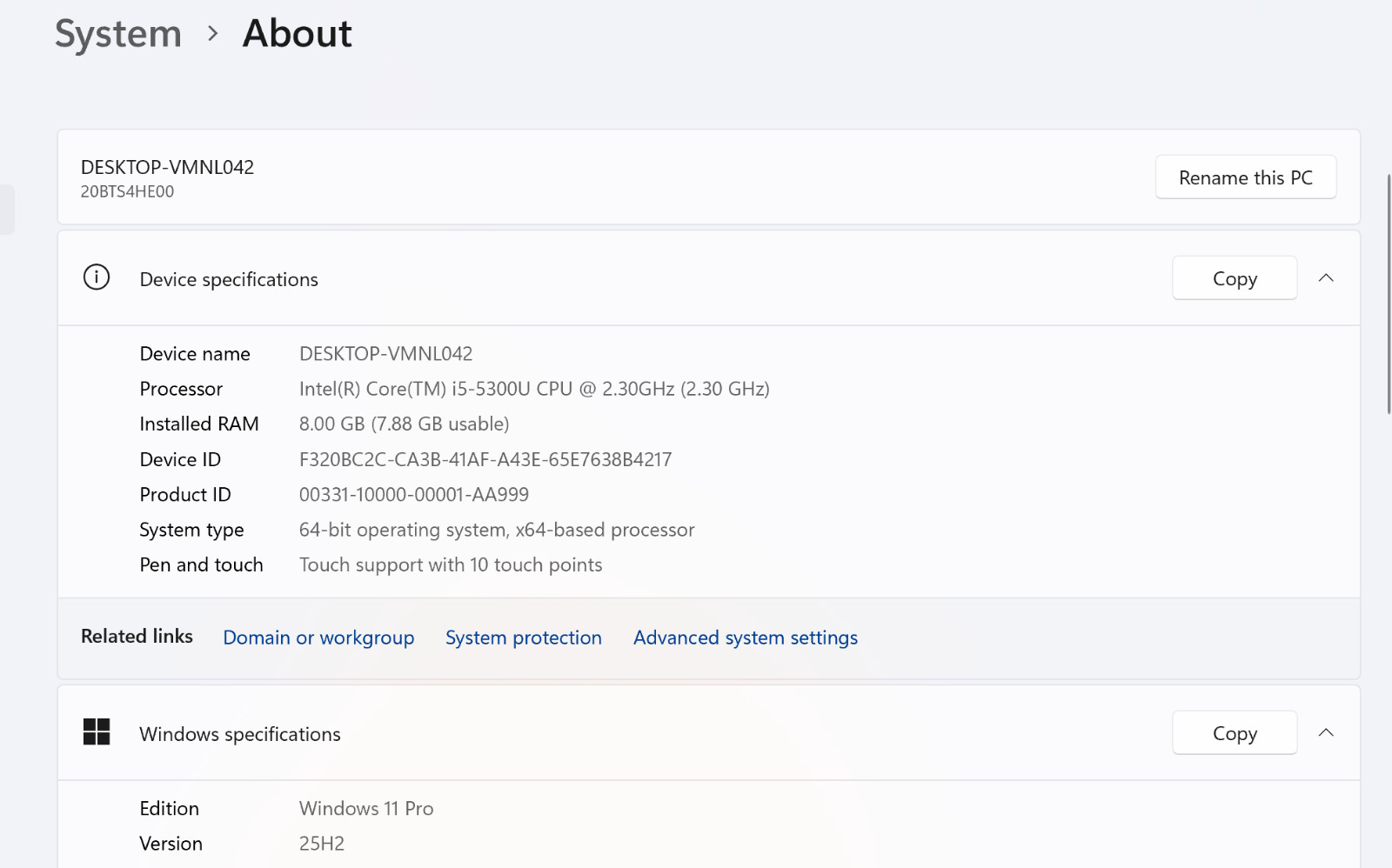Click the Device specifications section title
Screen dimensions: 1392x868
229,279
